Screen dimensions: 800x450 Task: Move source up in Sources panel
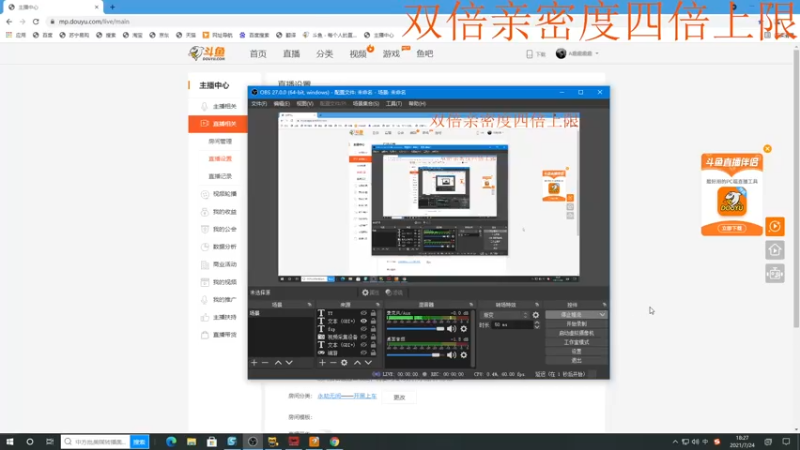pyautogui.click(x=357, y=362)
